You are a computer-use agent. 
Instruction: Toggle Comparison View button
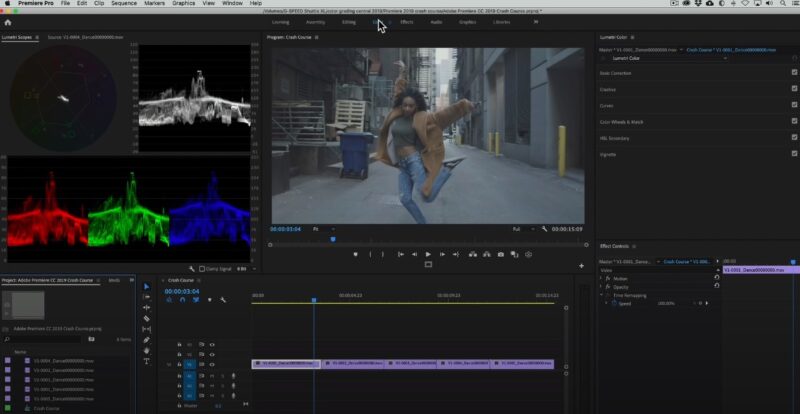514,254
